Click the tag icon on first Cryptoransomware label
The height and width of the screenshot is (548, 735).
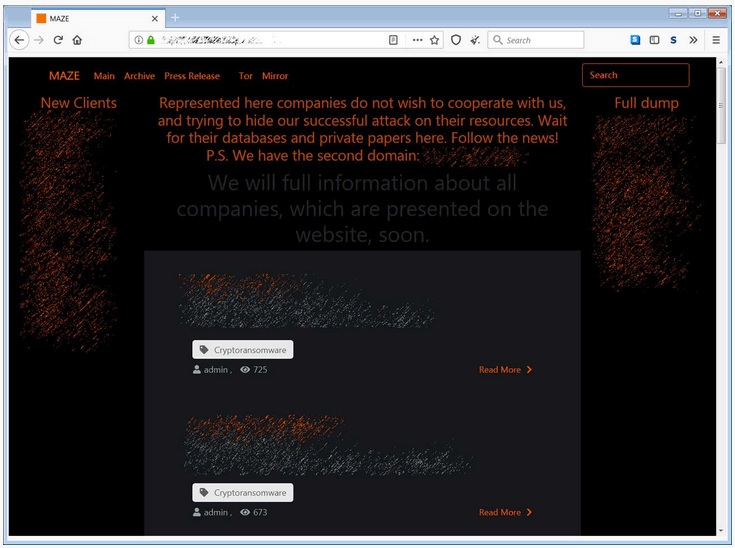(x=204, y=350)
